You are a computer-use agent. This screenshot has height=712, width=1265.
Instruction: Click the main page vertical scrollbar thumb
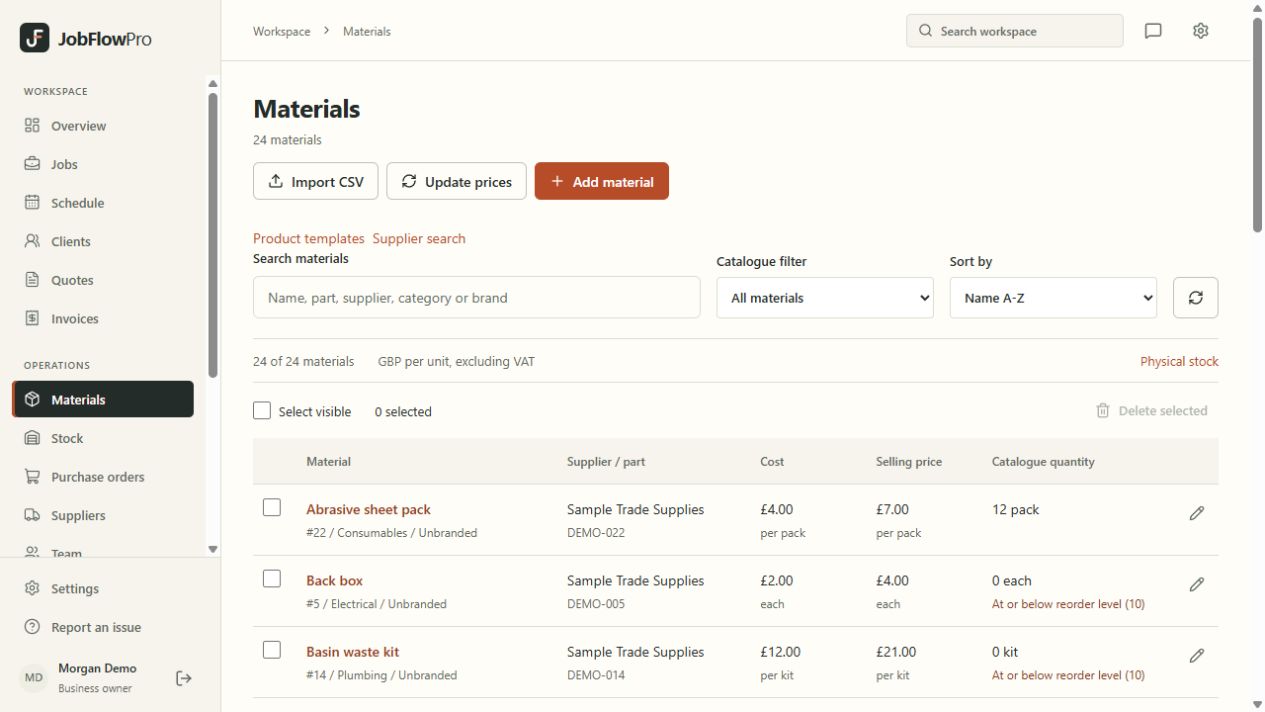1257,124
